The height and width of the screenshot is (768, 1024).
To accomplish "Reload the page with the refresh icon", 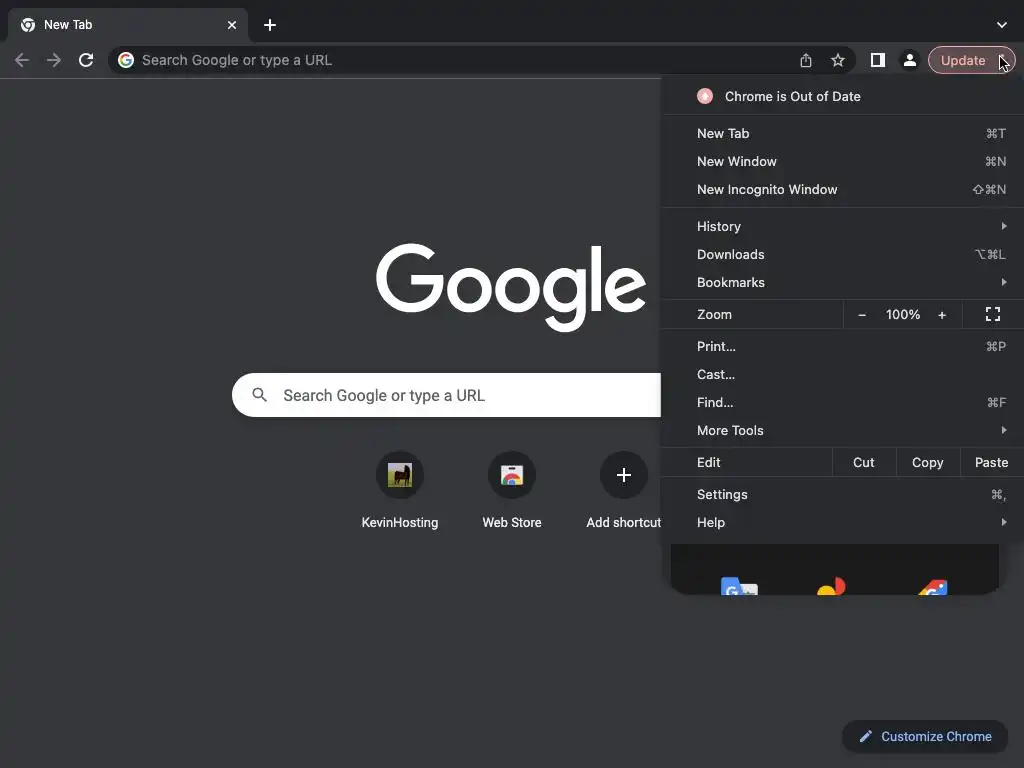I will [86, 60].
